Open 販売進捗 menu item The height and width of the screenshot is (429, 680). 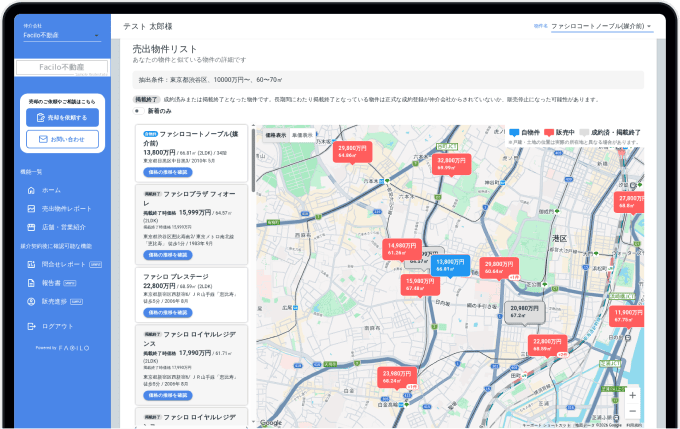[x=54, y=301]
